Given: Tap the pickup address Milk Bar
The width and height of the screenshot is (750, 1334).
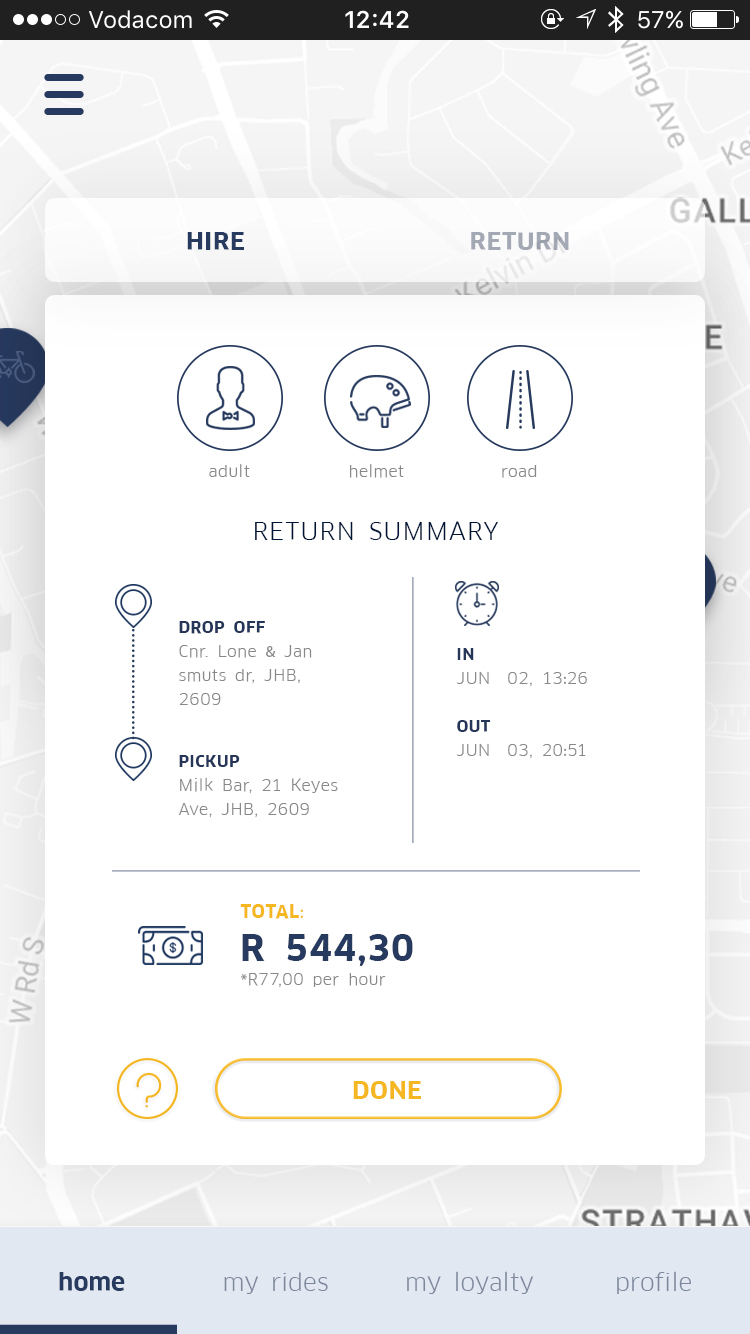Looking at the screenshot, I should click(258, 797).
